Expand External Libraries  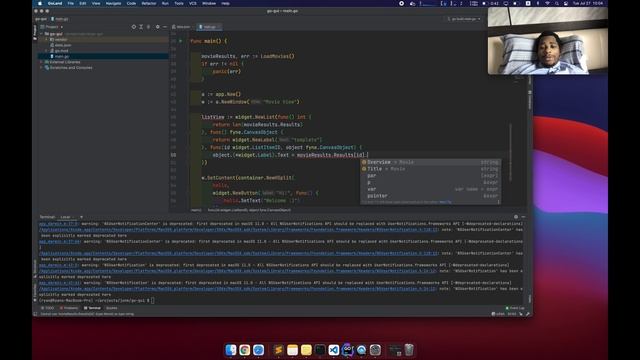click(x=42, y=62)
